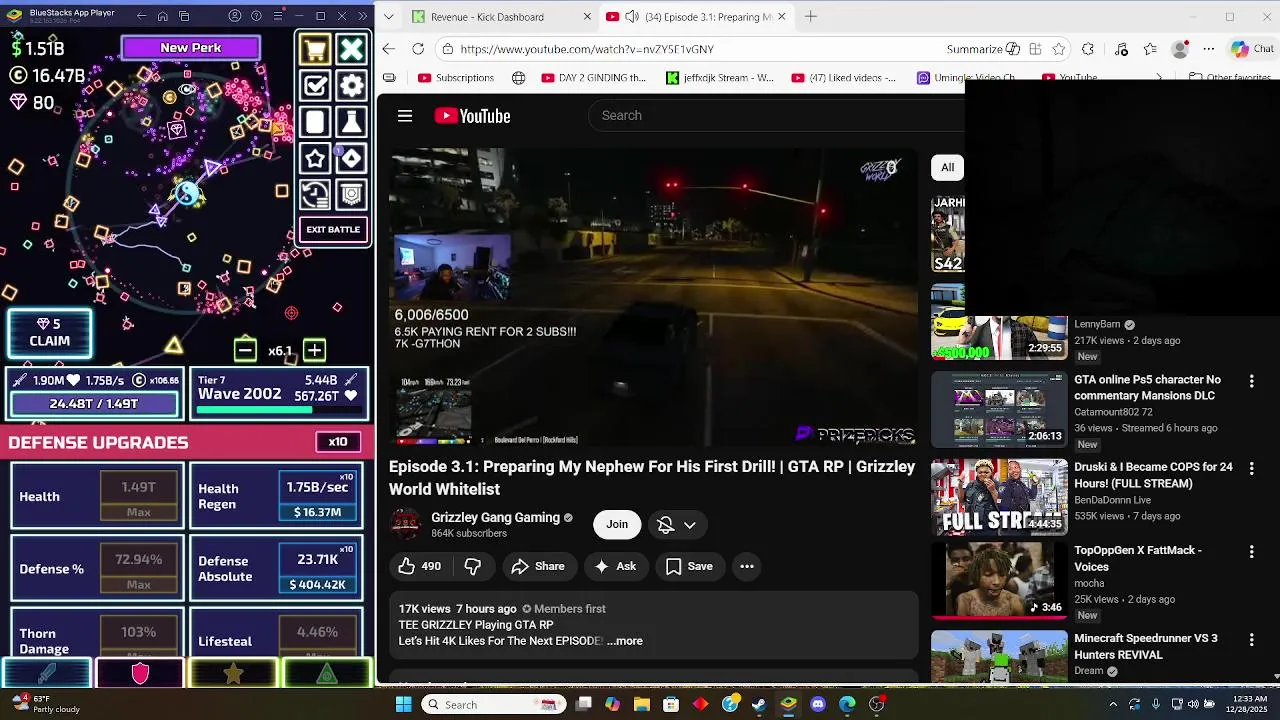Select the utility upgrades star tab
The image size is (1280, 720).
[233, 674]
